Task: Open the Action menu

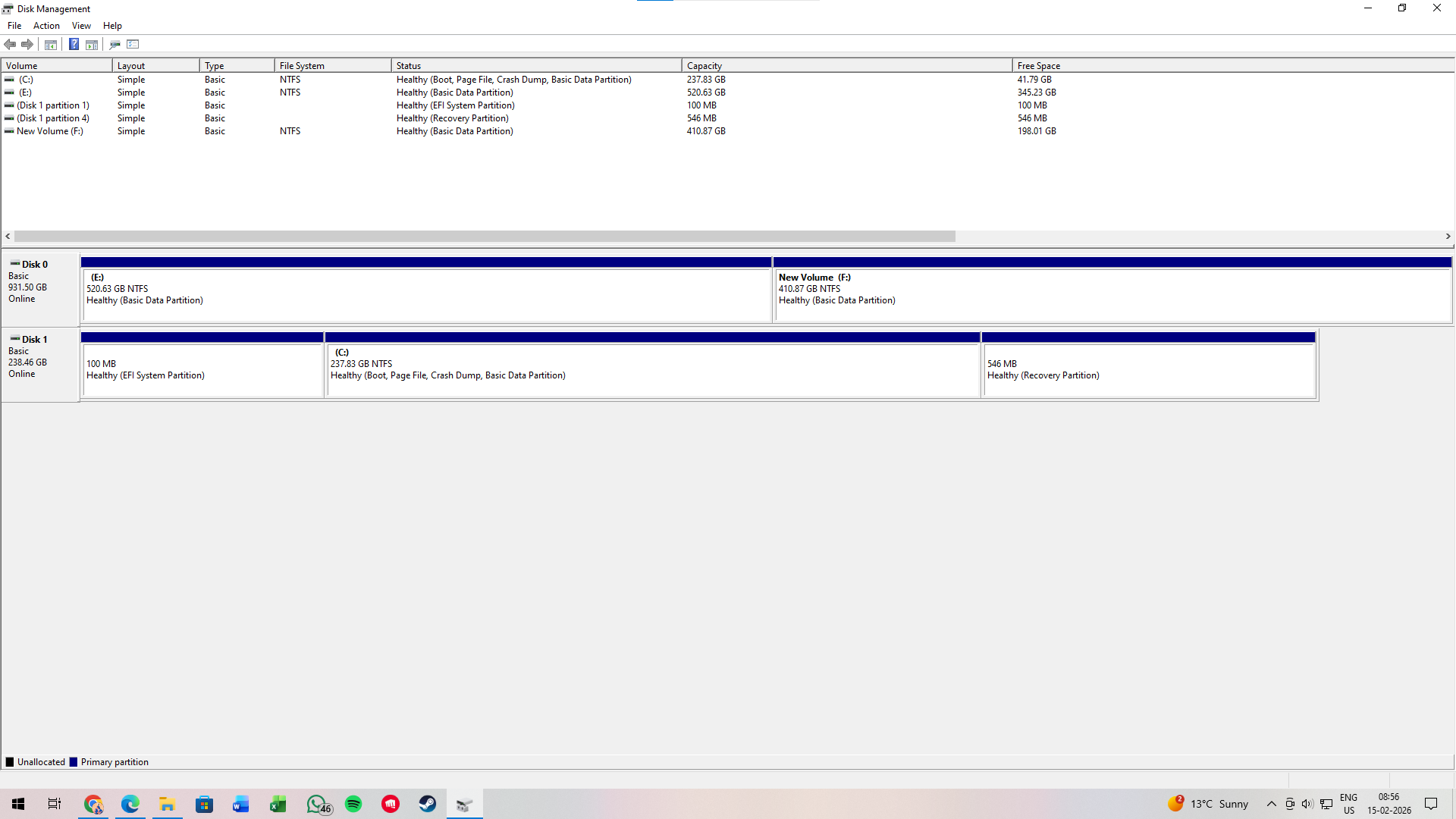Action: (x=46, y=26)
